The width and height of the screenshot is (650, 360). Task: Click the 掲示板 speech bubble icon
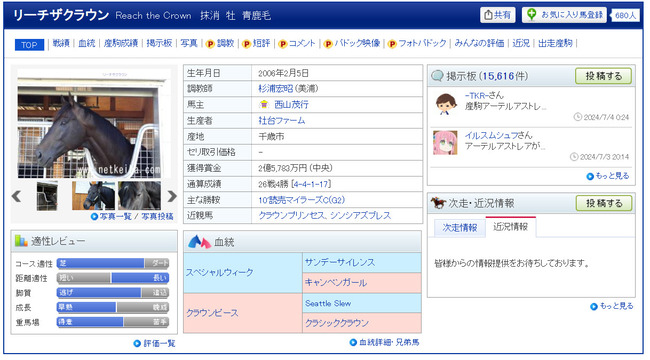pos(437,76)
